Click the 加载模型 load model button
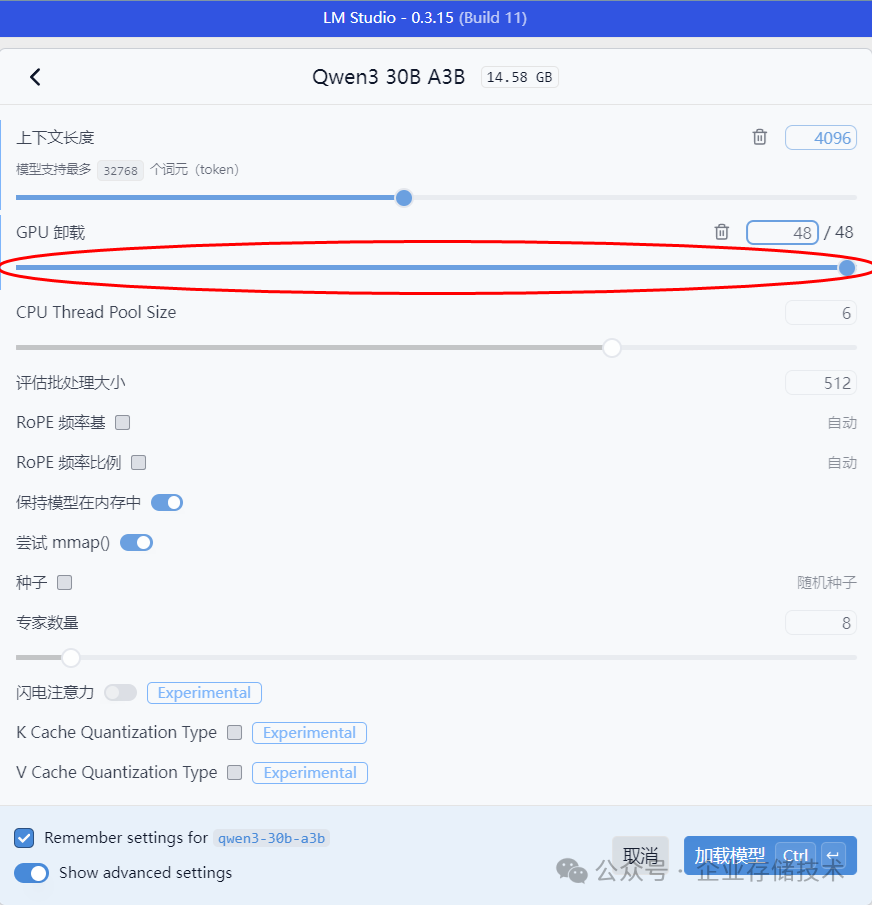This screenshot has width=872, height=905. (x=770, y=855)
